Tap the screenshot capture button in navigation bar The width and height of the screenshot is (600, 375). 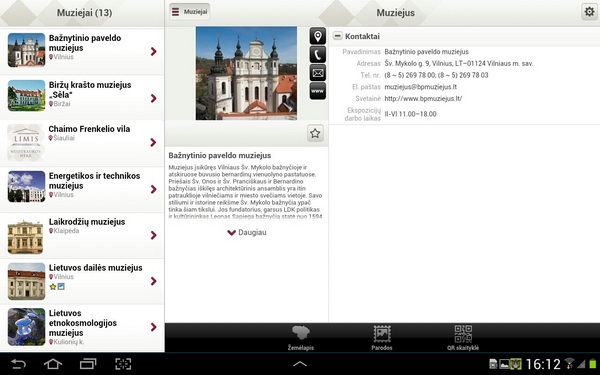pos(123,364)
